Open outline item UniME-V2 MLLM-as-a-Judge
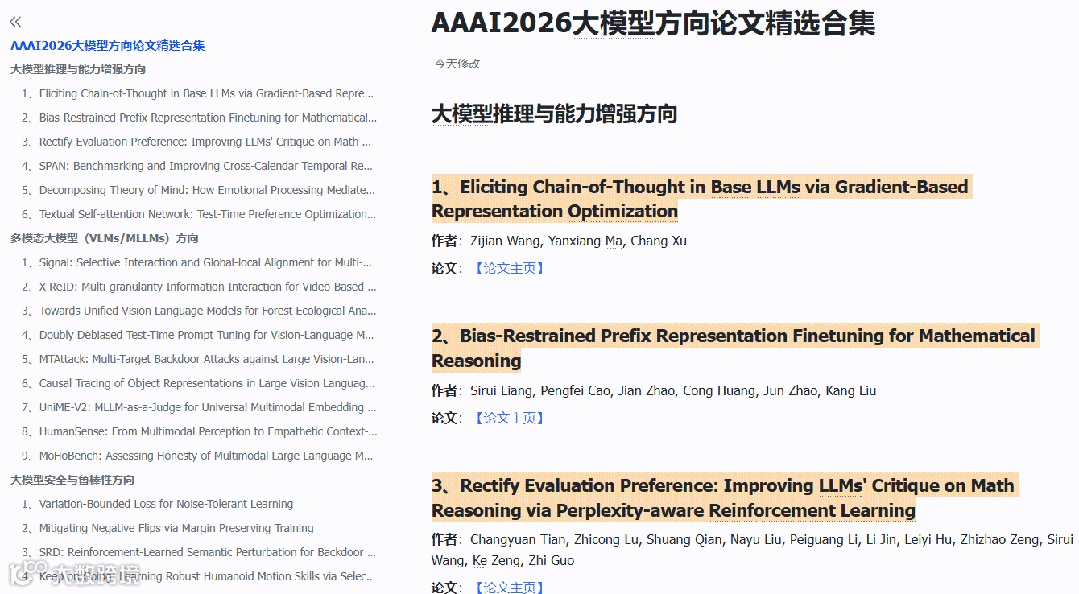The height and width of the screenshot is (594, 1079). (x=199, y=407)
